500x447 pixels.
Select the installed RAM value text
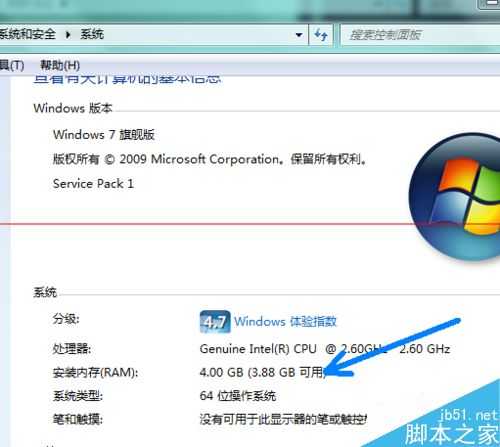(262, 372)
